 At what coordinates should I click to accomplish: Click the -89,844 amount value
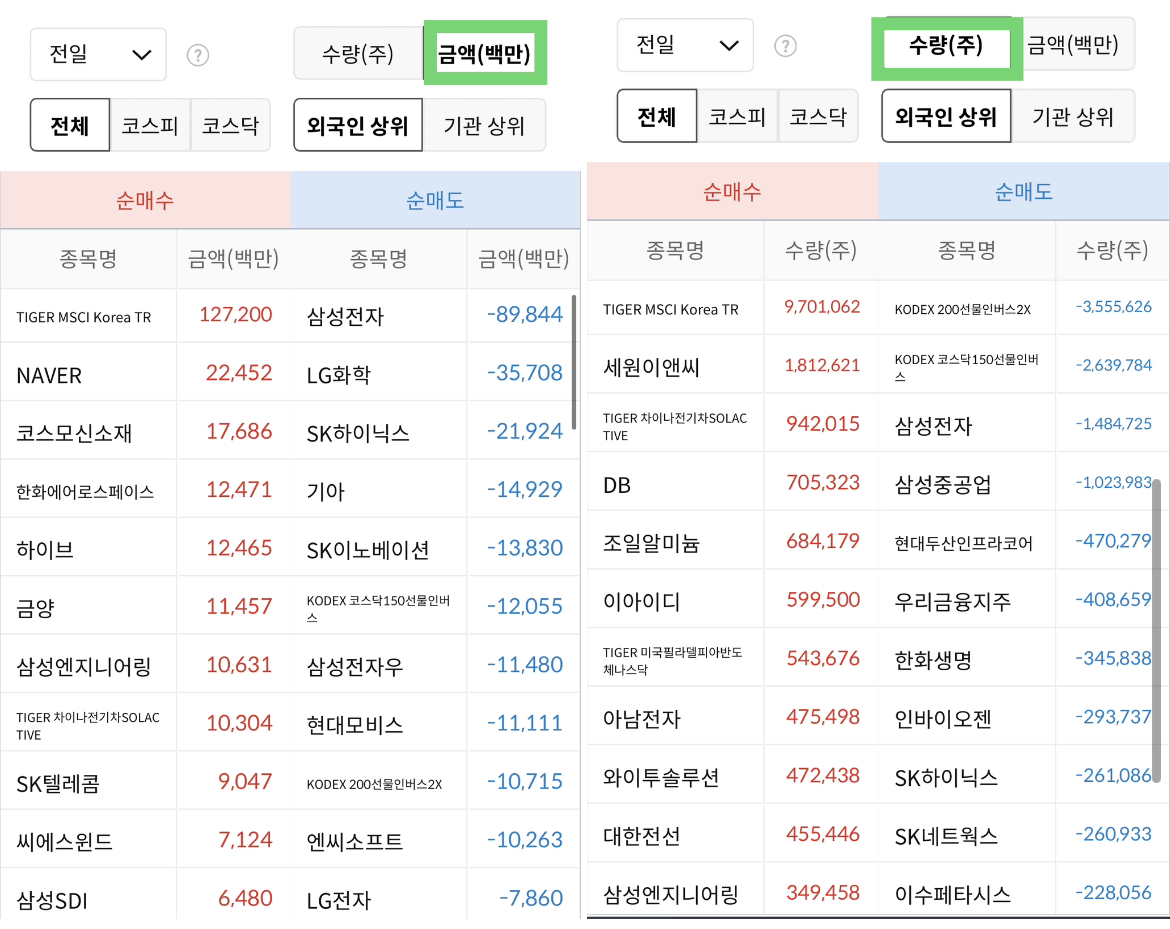click(x=525, y=314)
